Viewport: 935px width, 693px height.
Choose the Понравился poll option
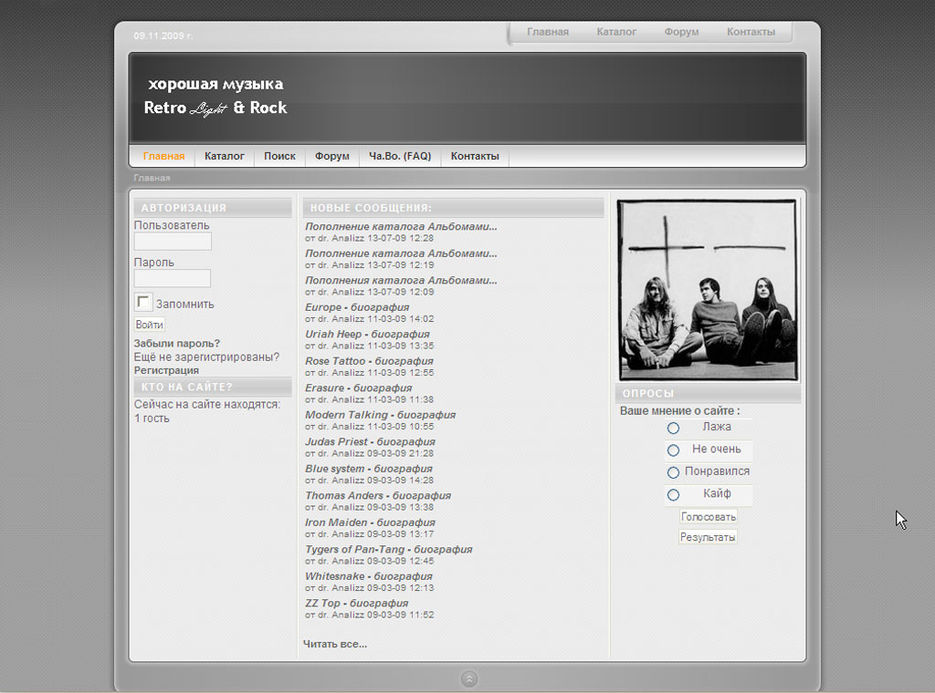pyautogui.click(x=673, y=472)
